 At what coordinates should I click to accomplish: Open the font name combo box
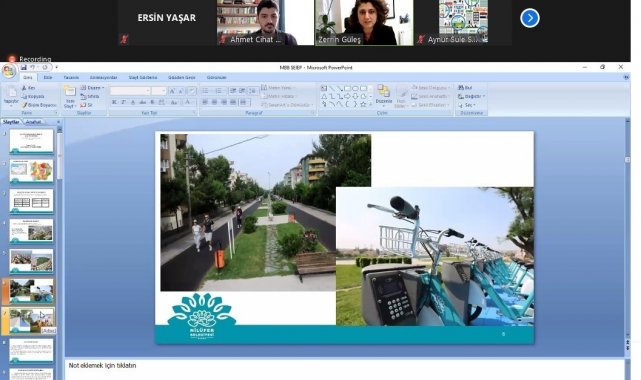[x=130, y=91]
